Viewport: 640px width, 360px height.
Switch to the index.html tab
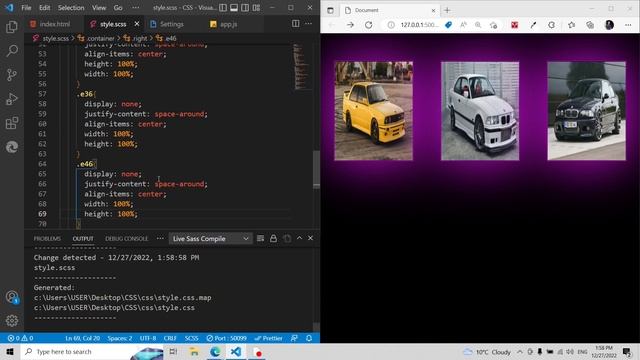tap(54, 24)
